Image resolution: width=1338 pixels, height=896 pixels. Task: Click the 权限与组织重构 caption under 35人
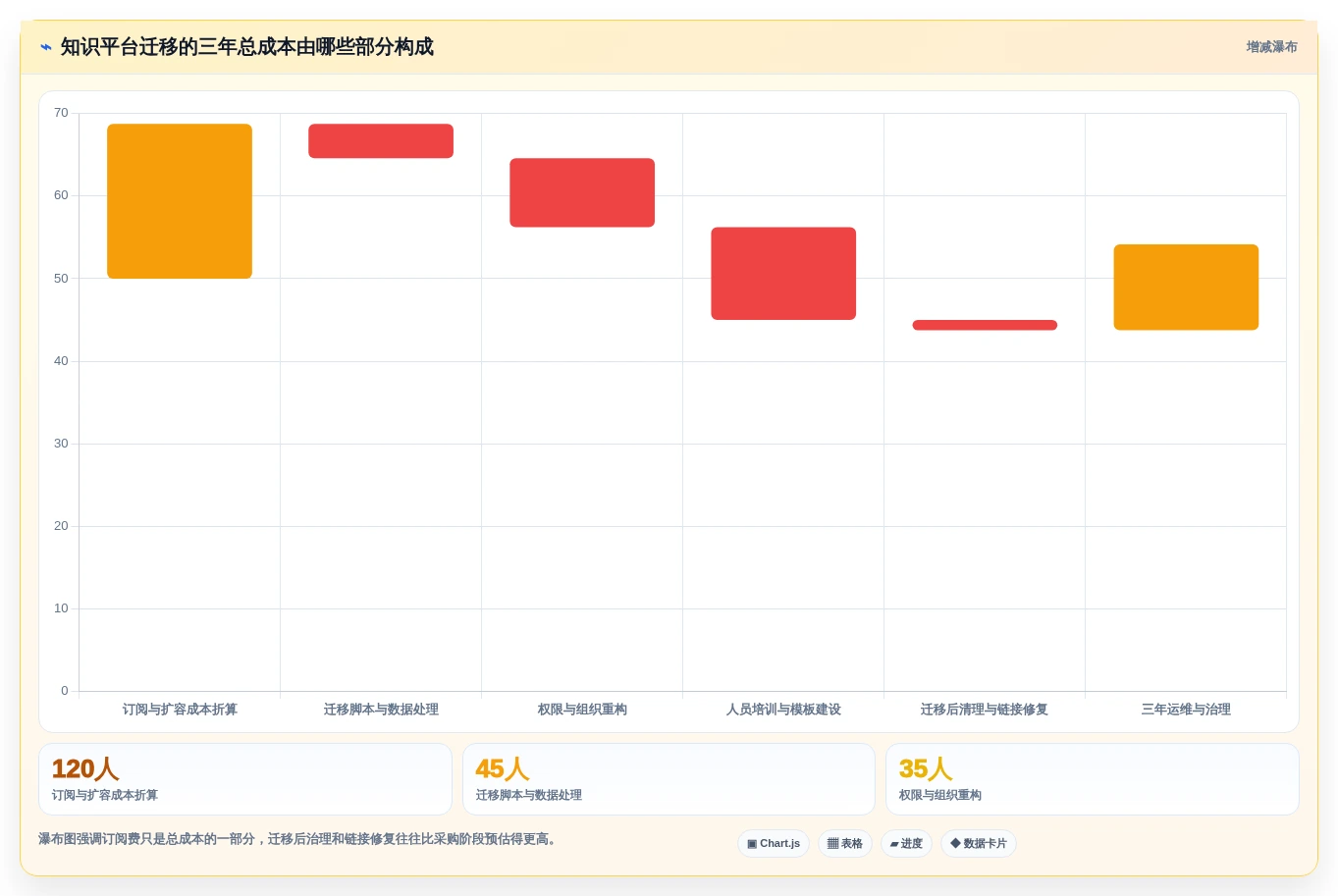(940, 795)
